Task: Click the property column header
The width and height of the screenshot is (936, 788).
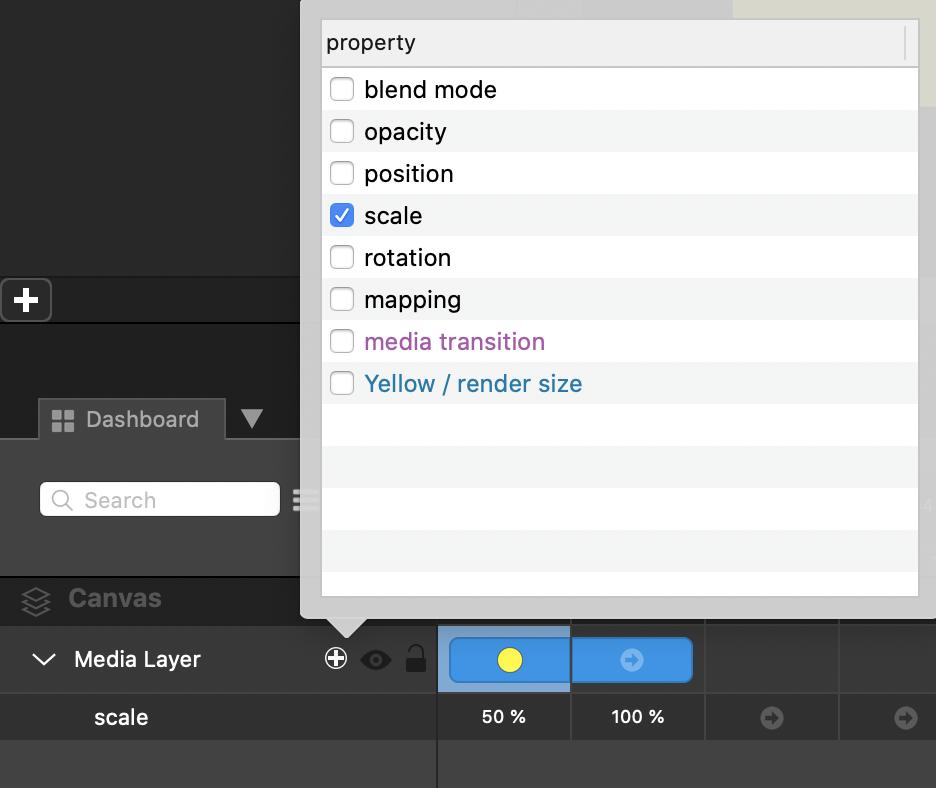Action: (x=612, y=43)
